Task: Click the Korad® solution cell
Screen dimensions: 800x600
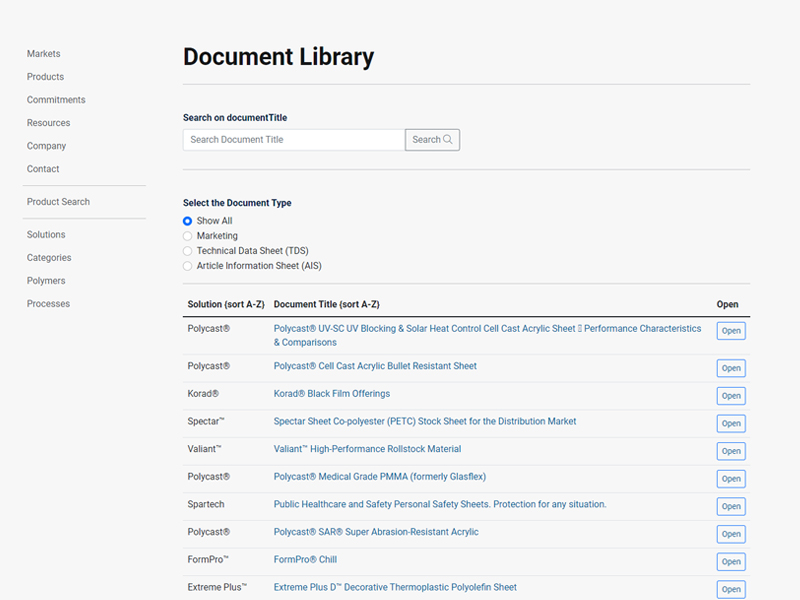Action: (203, 393)
